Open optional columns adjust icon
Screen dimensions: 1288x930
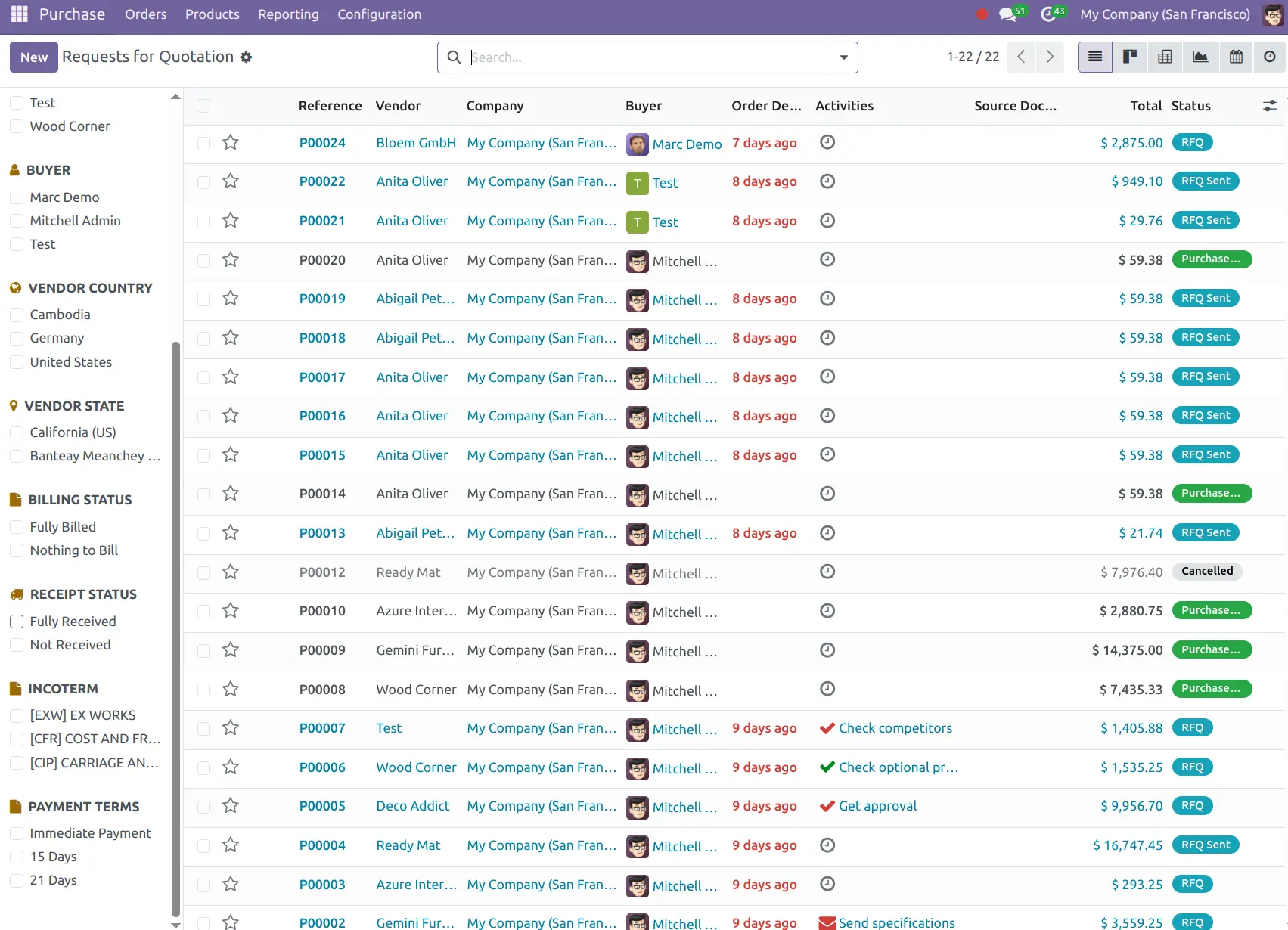(1270, 106)
